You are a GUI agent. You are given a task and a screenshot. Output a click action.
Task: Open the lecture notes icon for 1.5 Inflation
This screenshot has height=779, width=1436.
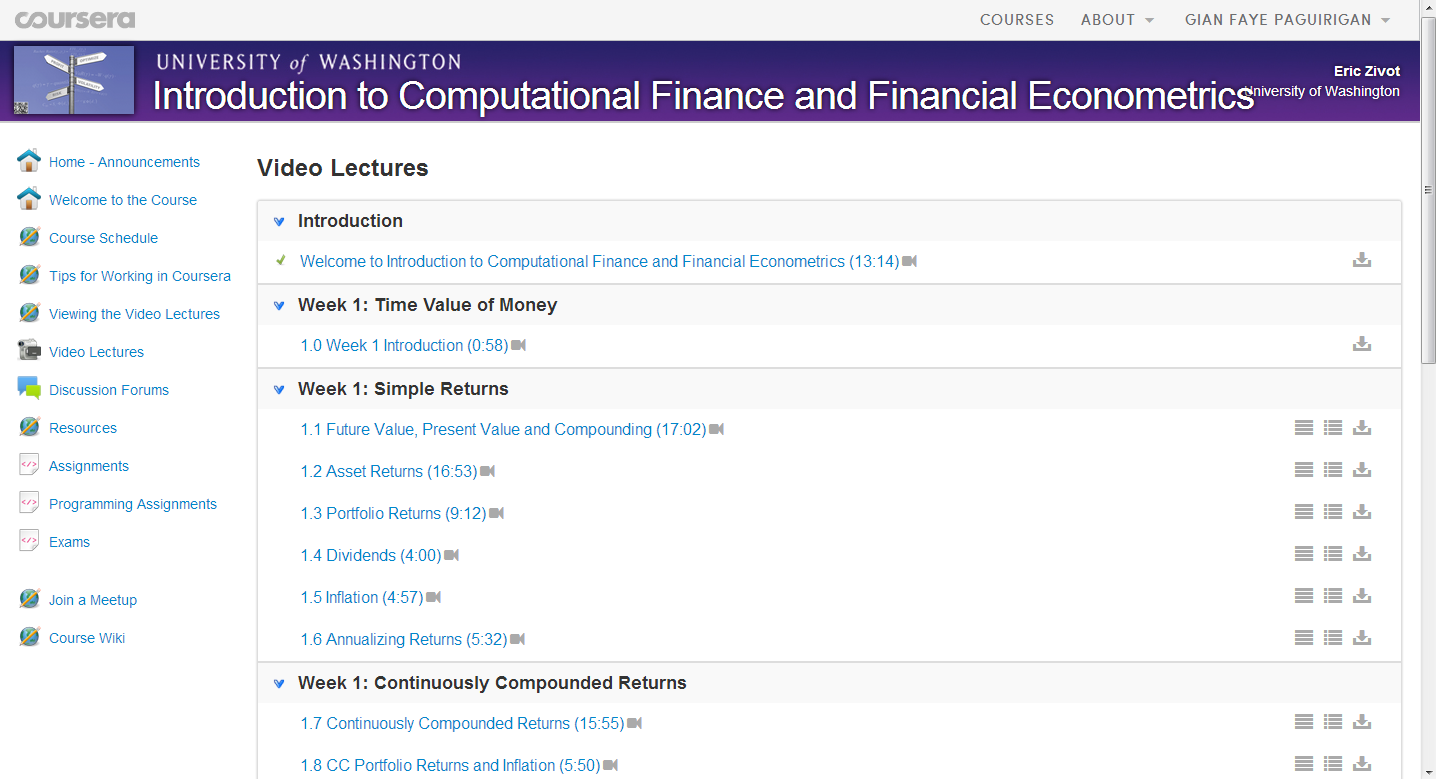(x=1333, y=595)
